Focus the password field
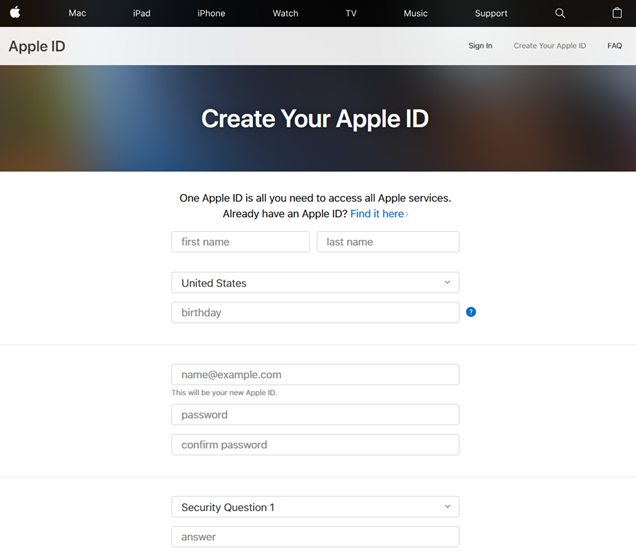Screen dimensions: 636x553 click(315, 415)
